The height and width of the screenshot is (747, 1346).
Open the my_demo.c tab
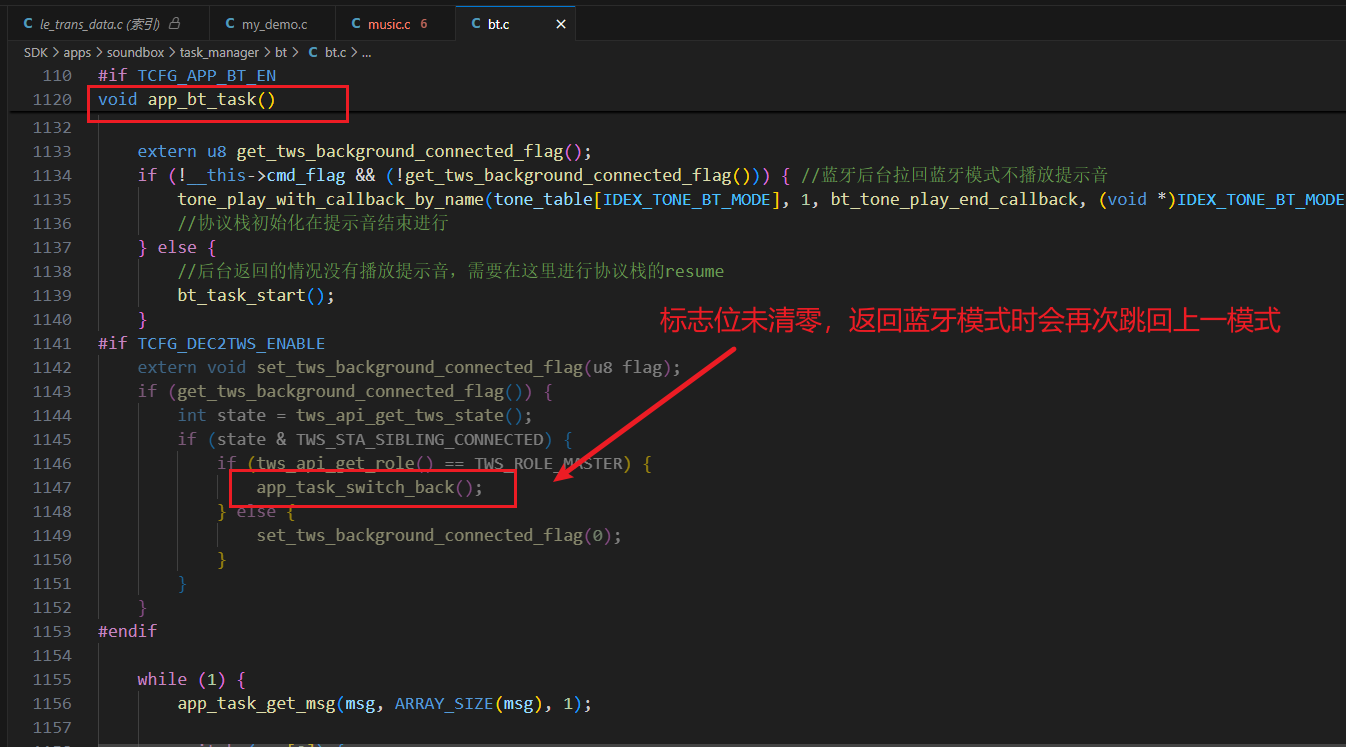point(274,24)
